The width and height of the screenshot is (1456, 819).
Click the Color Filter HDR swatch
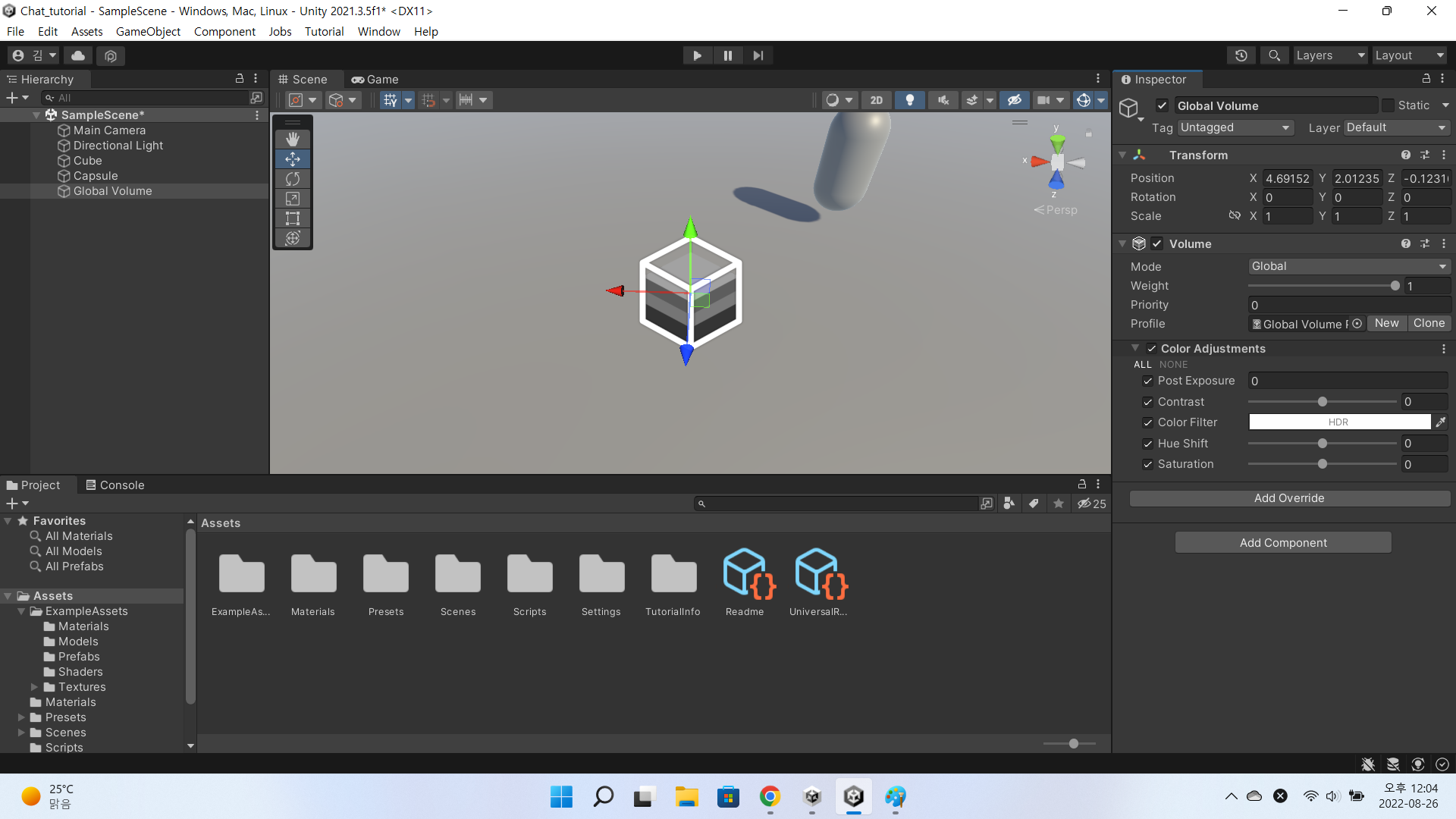pyautogui.click(x=1338, y=422)
